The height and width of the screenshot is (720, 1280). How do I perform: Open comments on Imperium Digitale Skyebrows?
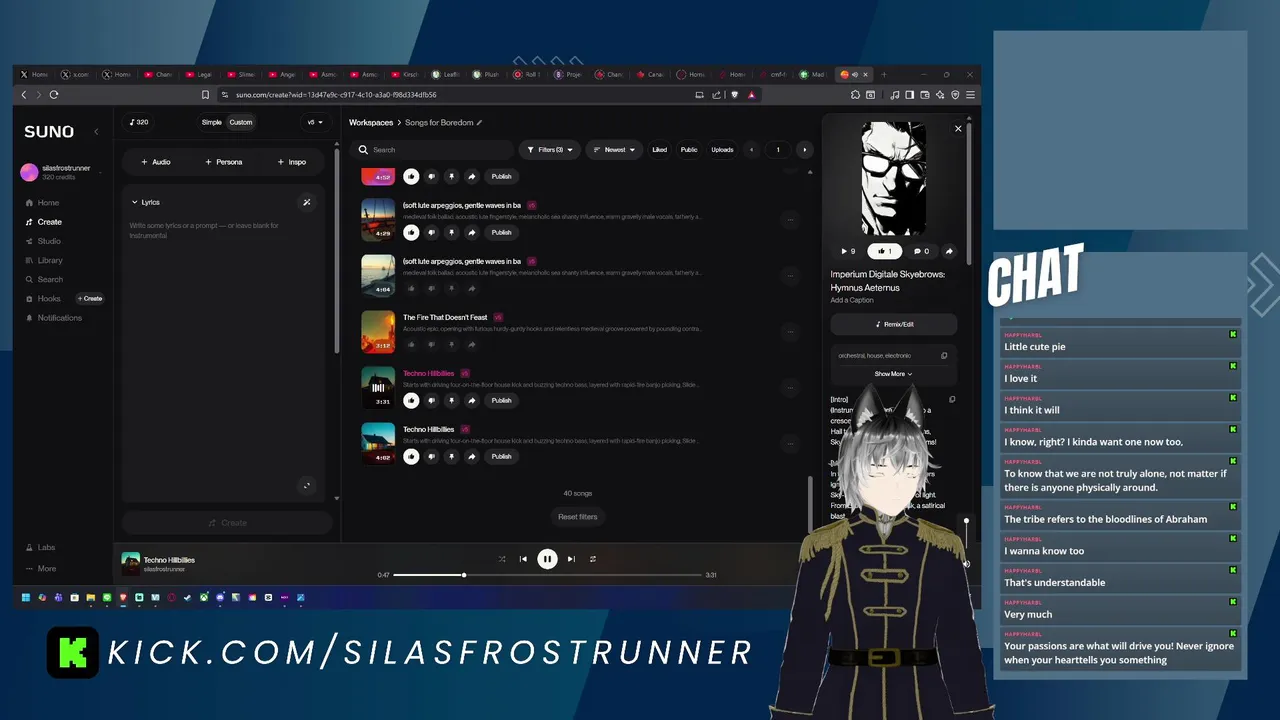click(920, 251)
